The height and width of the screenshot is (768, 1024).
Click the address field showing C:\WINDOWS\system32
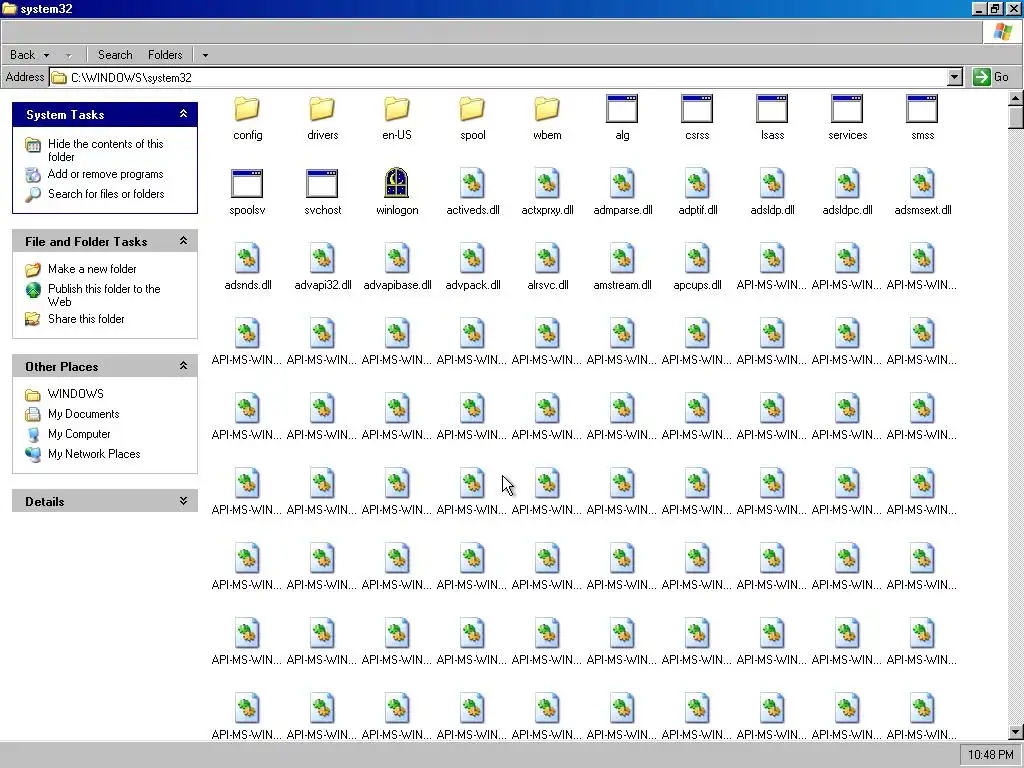[x=500, y=77]
